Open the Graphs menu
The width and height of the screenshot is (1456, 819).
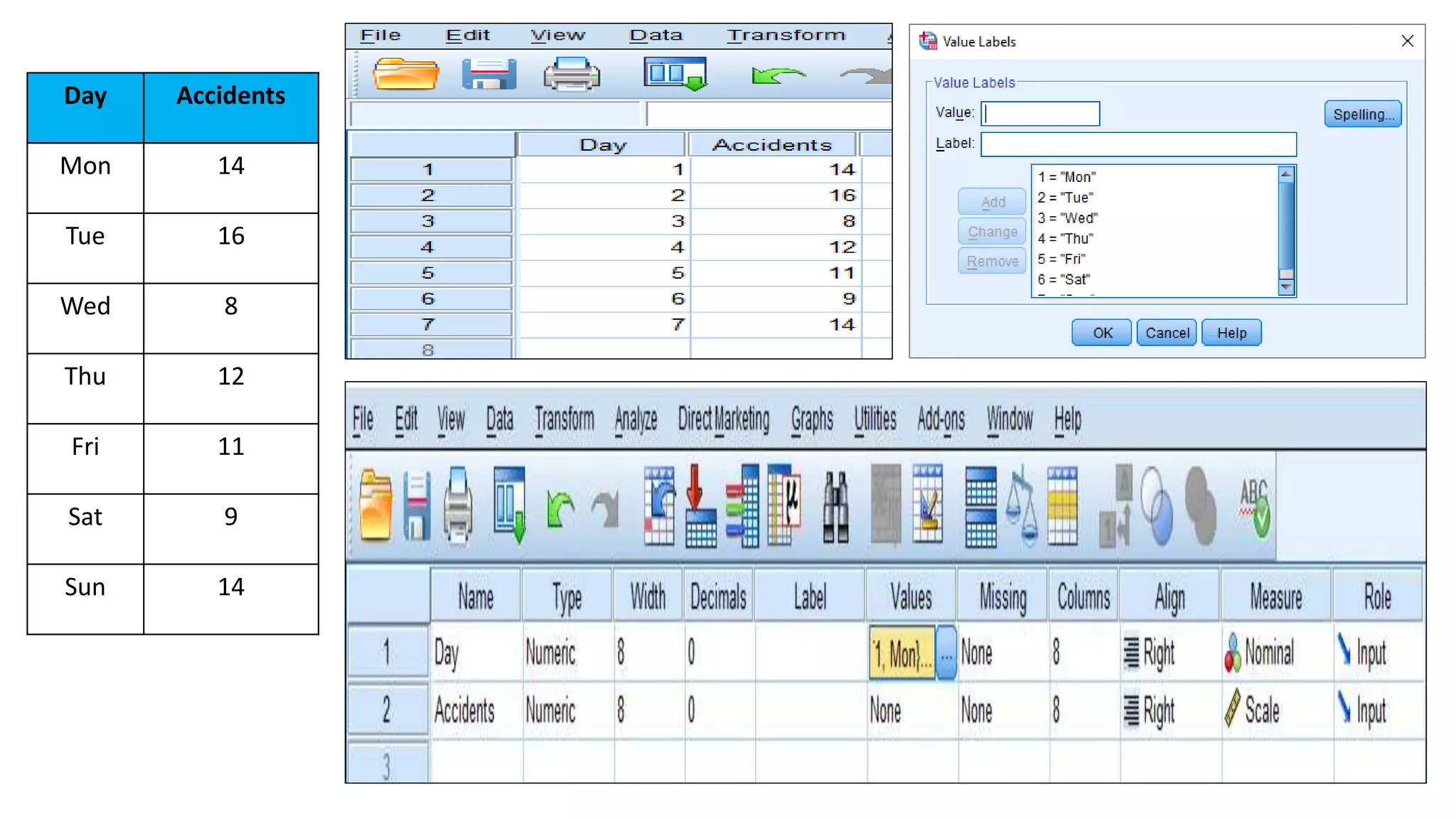click(x=812, y=419)
